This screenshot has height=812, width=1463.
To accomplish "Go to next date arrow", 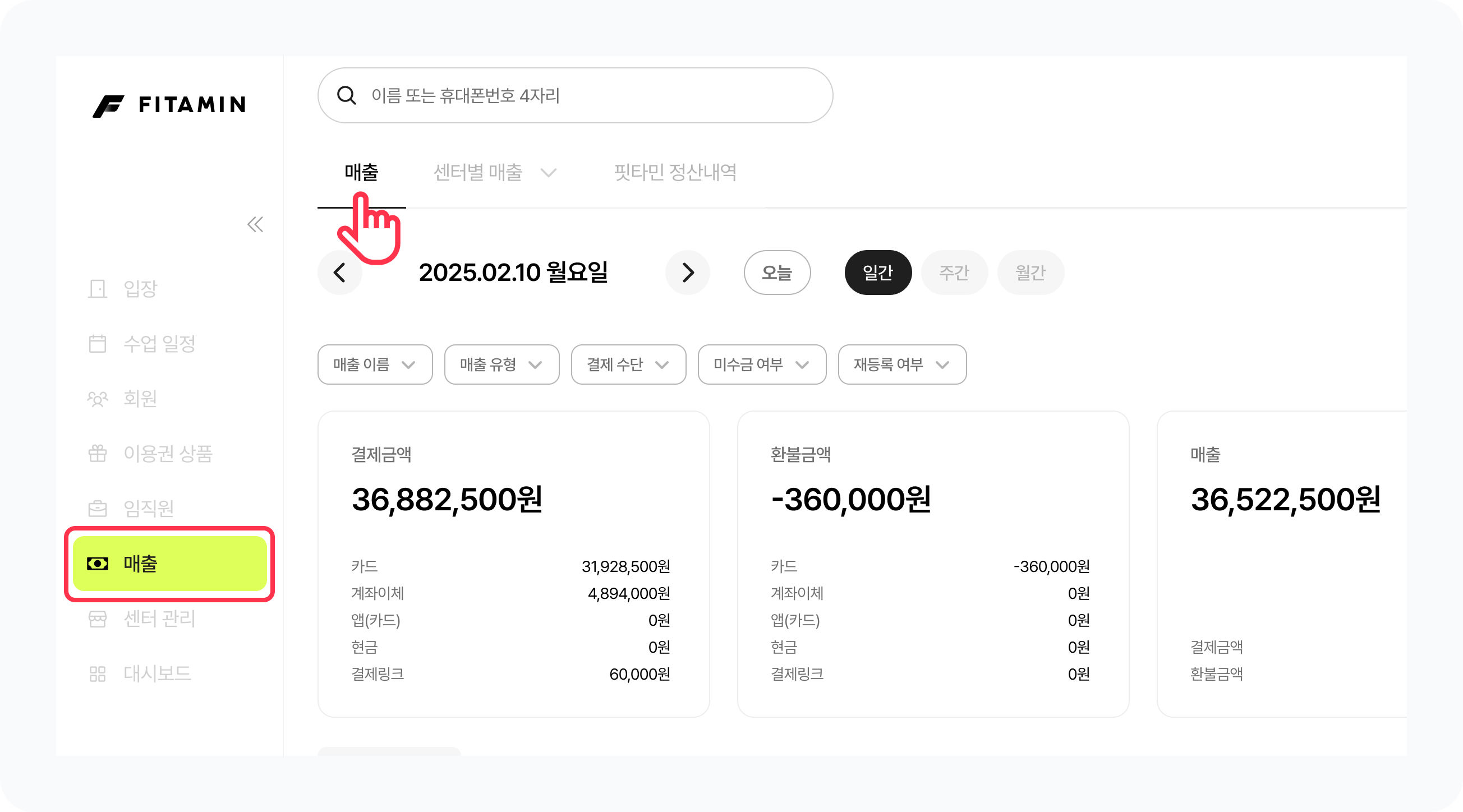I will click(x=687, y=273).
